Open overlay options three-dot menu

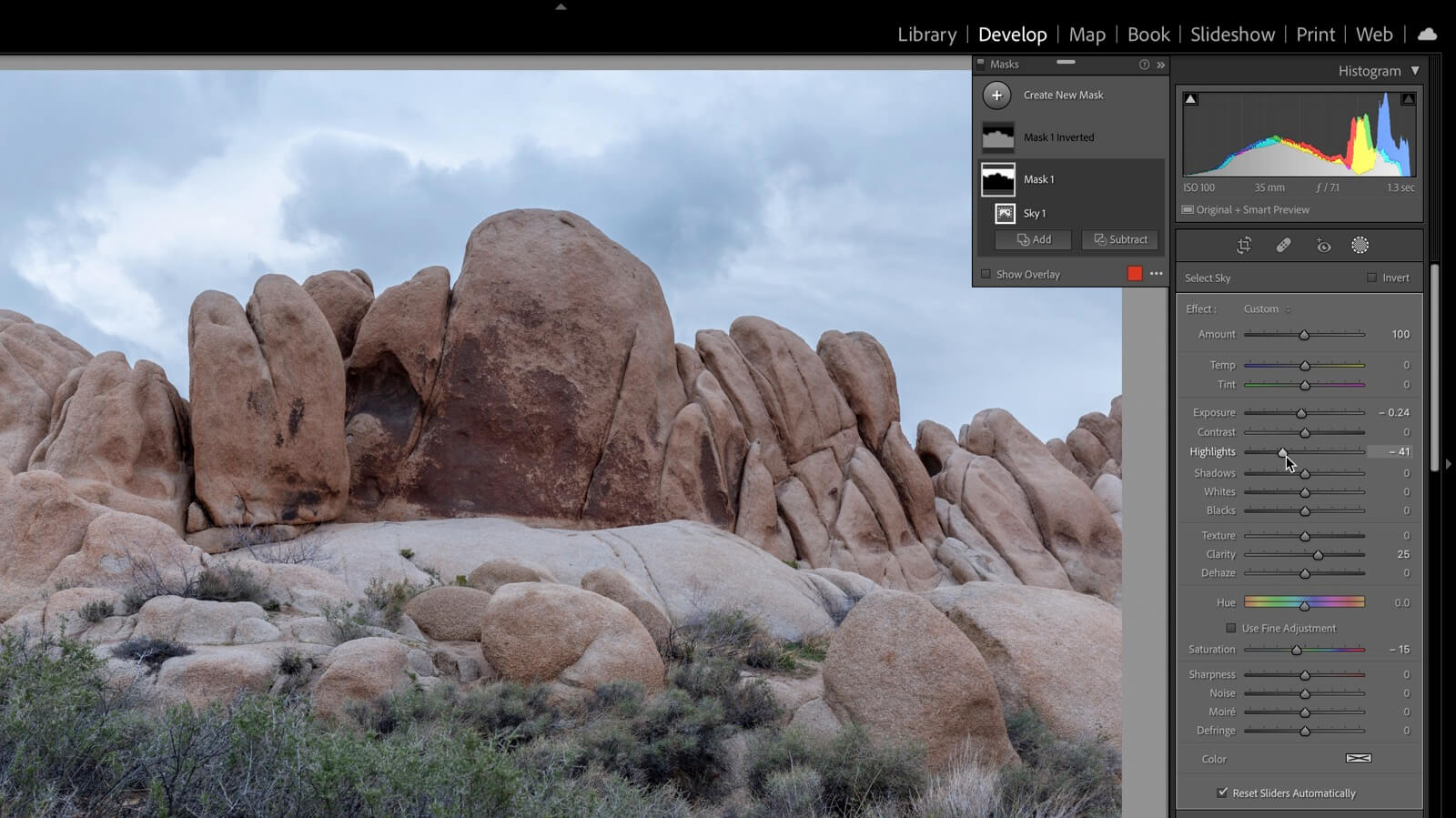[x=1156, y=274]
